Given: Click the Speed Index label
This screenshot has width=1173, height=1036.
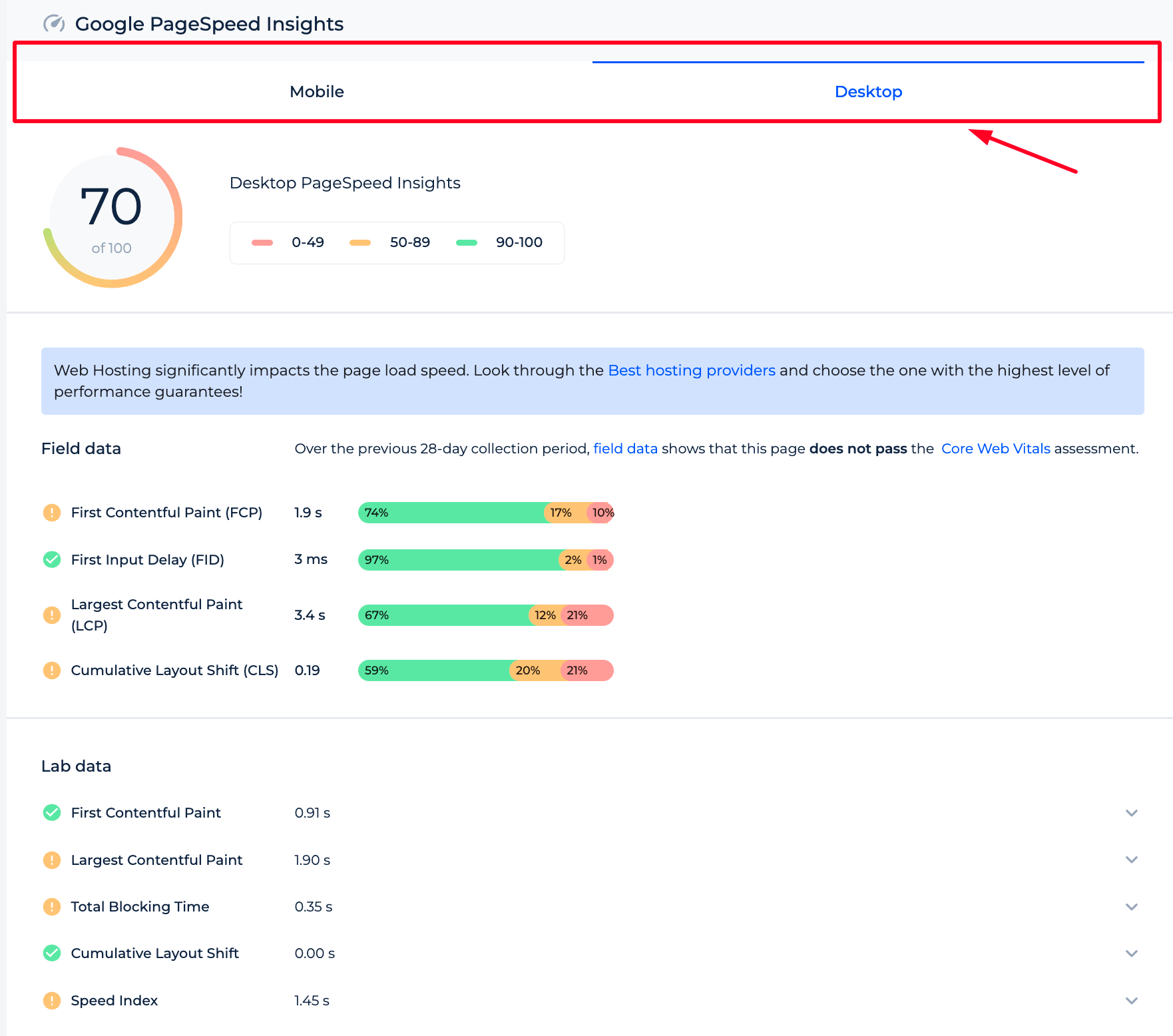Looking at the screenshot, I should coord(115,1001).
